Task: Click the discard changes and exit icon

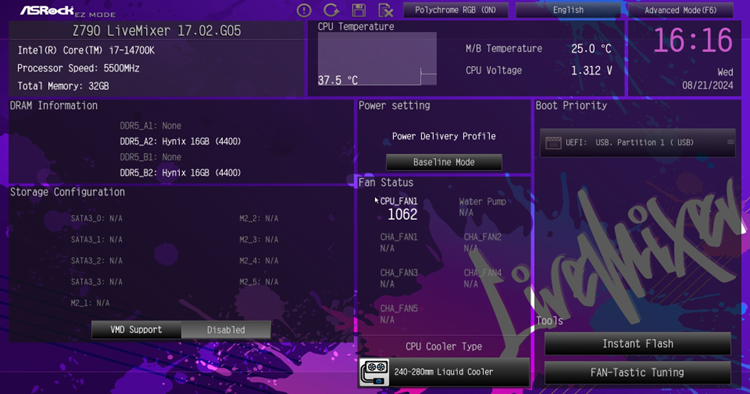Action: pos(386,10)
